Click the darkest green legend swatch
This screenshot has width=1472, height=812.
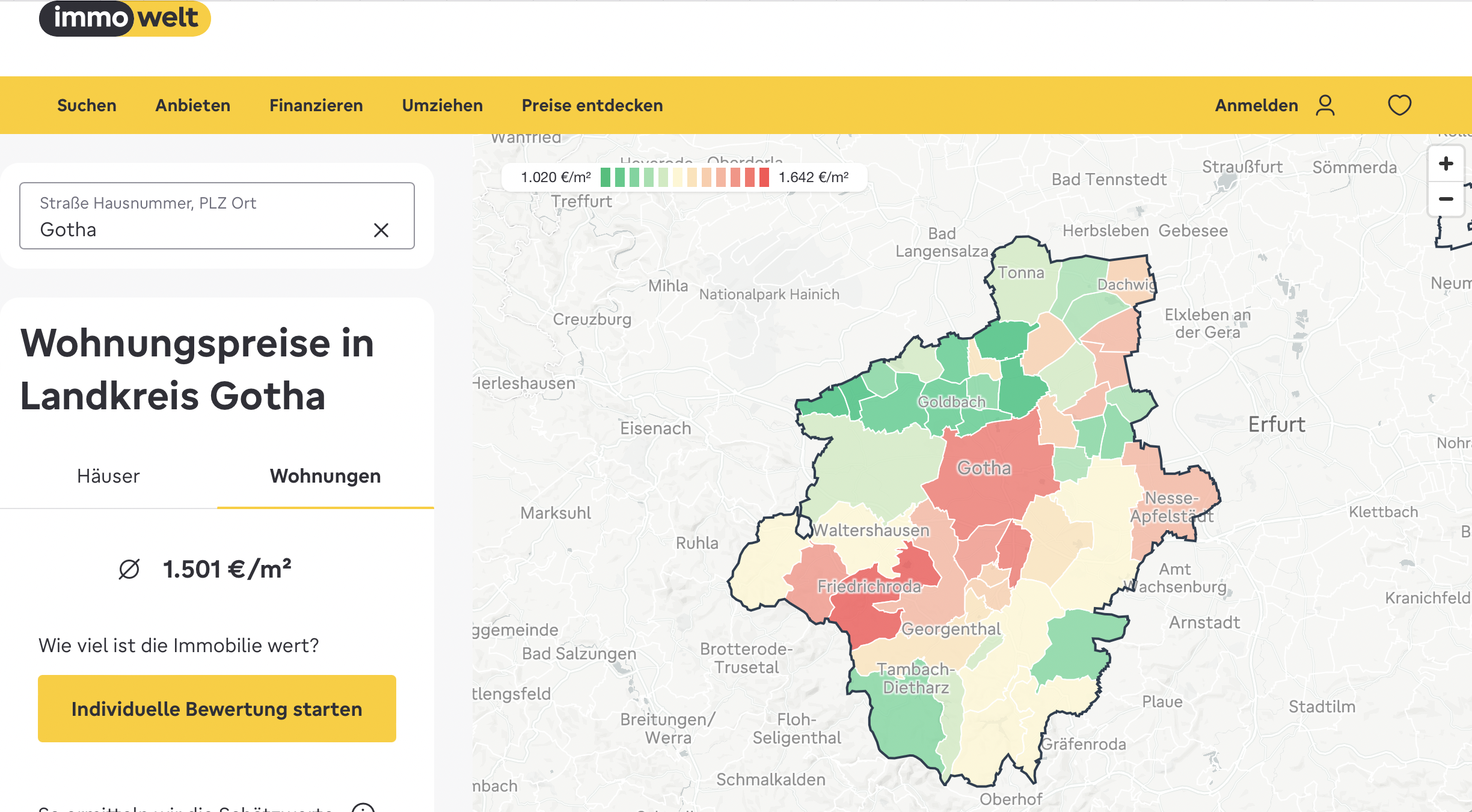pyautogui.click(x=606, y=177)
